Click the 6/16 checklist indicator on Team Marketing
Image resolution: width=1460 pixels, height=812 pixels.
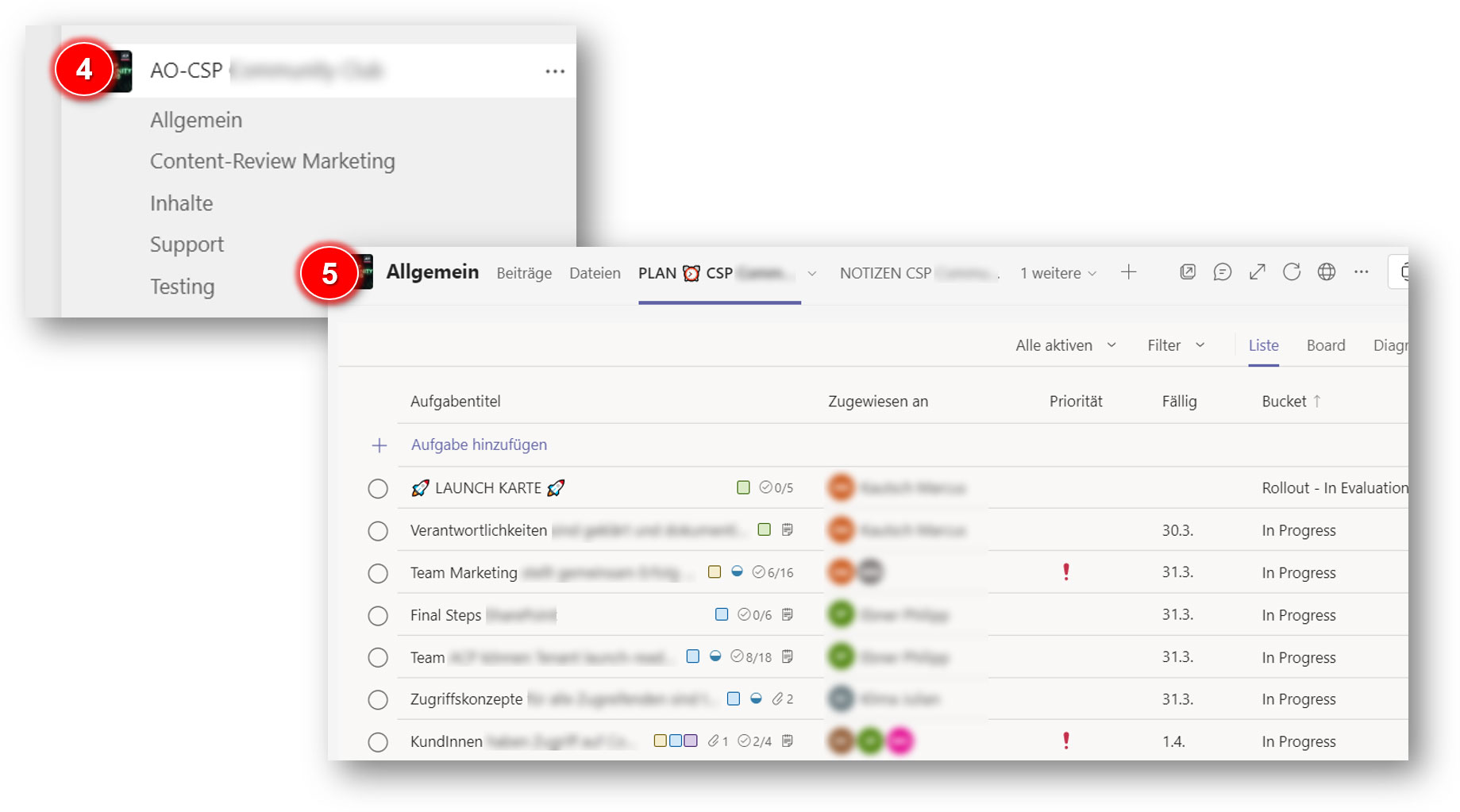click(x=772, y=571)
